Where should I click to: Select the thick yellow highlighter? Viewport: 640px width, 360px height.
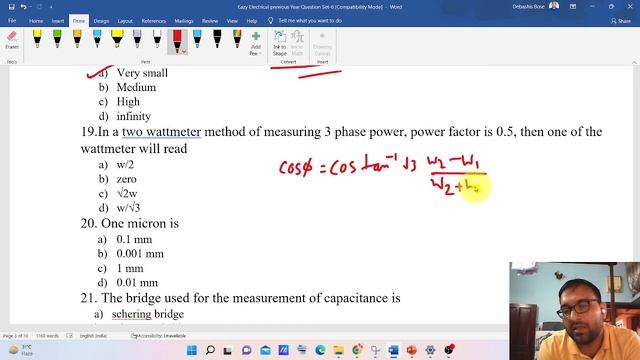pos(117,39)
